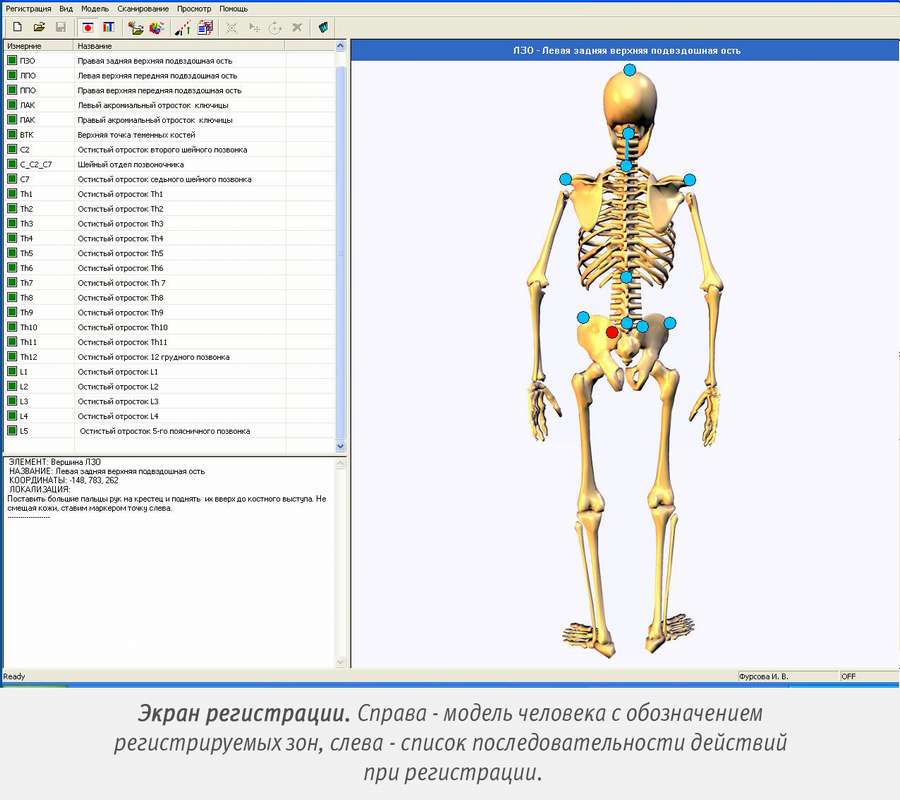This screenshot has width=900, height=800.
Task: Open the colored bar chart tool
Action: click(x=109, y=27)
